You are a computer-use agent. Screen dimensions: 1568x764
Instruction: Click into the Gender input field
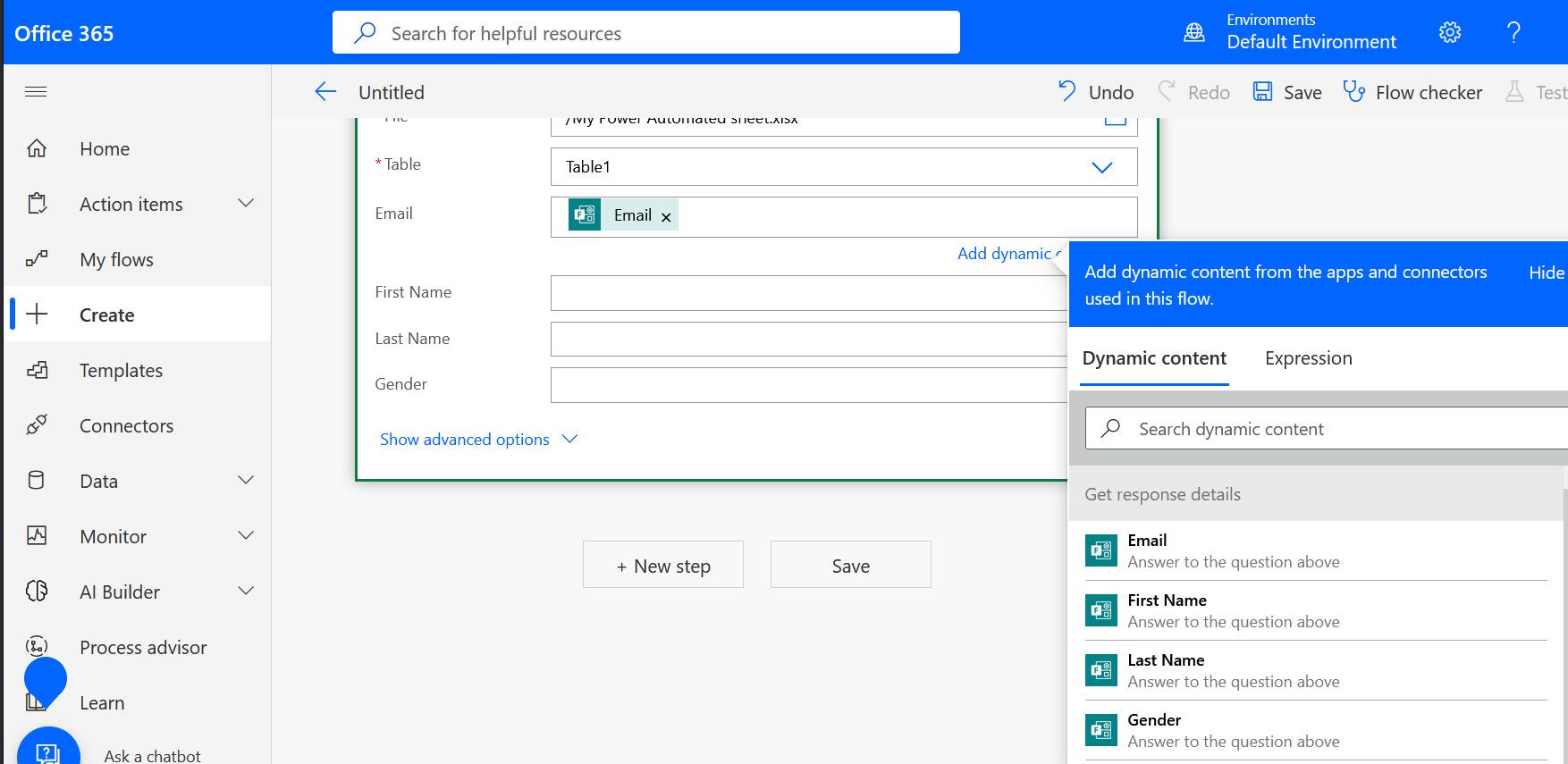click(x=809, y=385)
